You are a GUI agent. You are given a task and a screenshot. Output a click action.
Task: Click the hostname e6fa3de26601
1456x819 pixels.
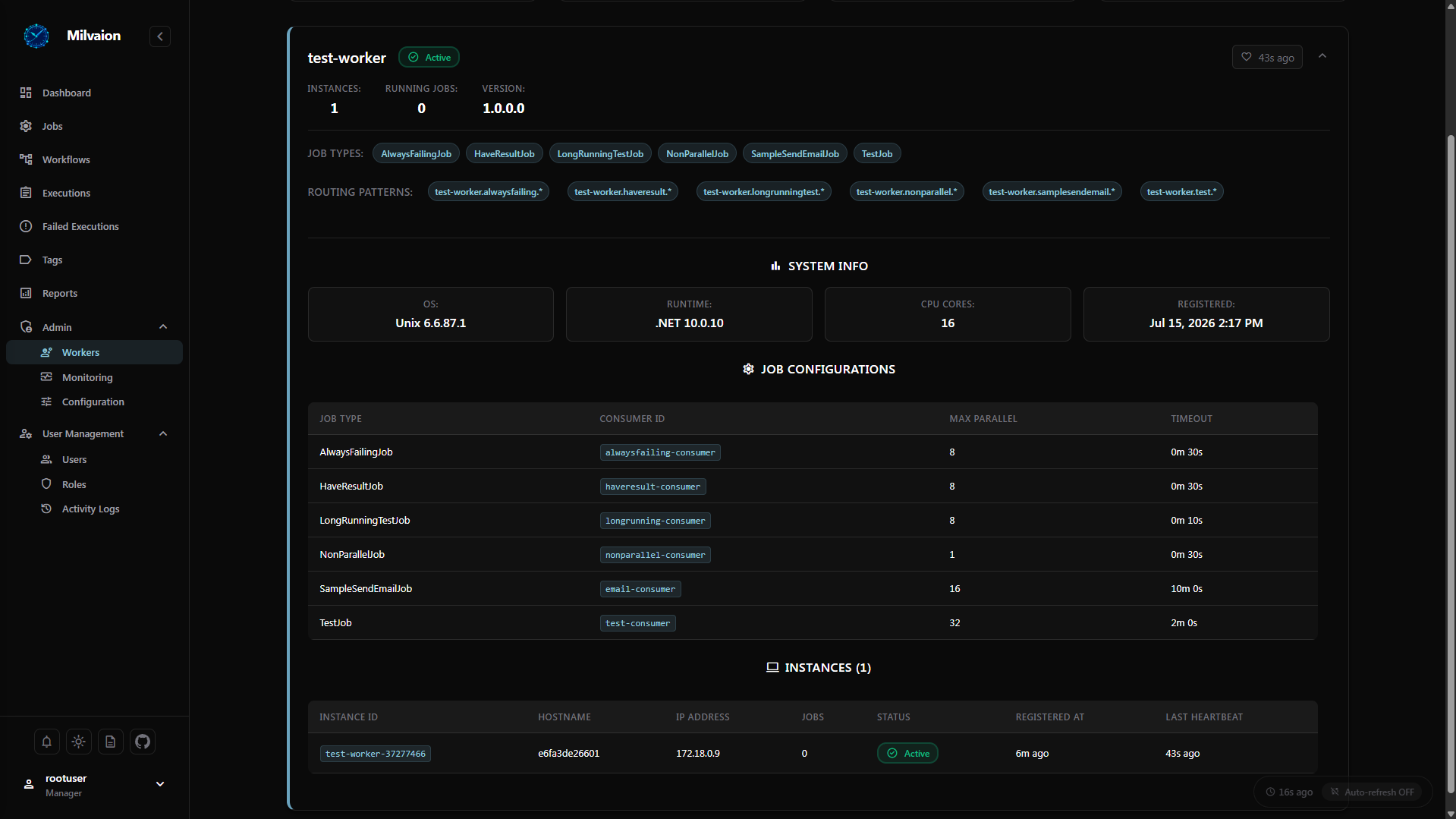568,754
